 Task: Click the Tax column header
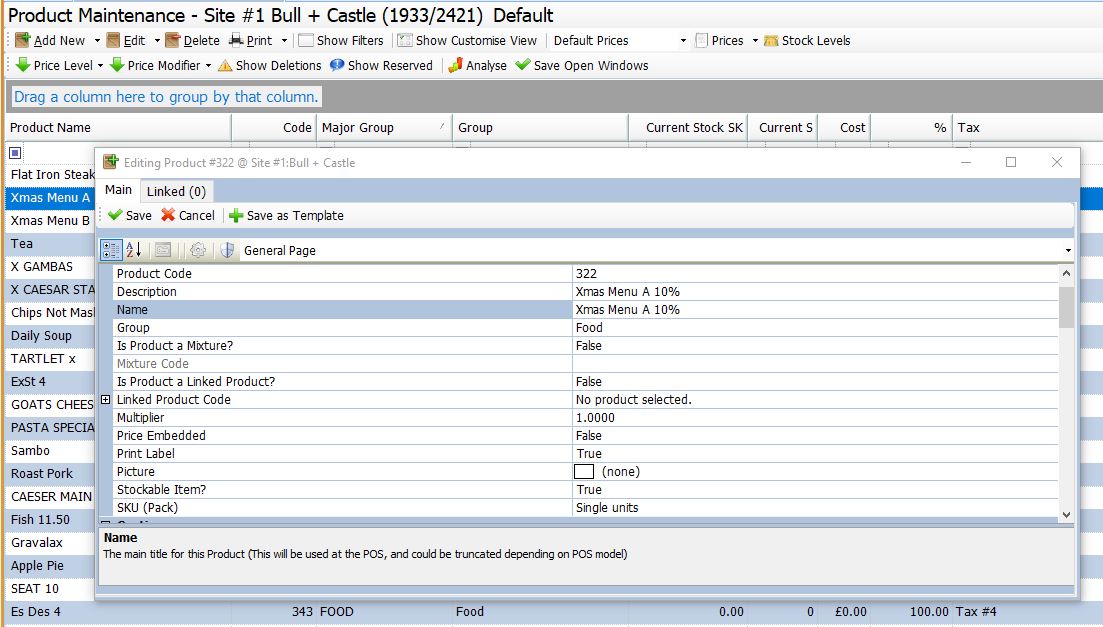coord(1027,127)
